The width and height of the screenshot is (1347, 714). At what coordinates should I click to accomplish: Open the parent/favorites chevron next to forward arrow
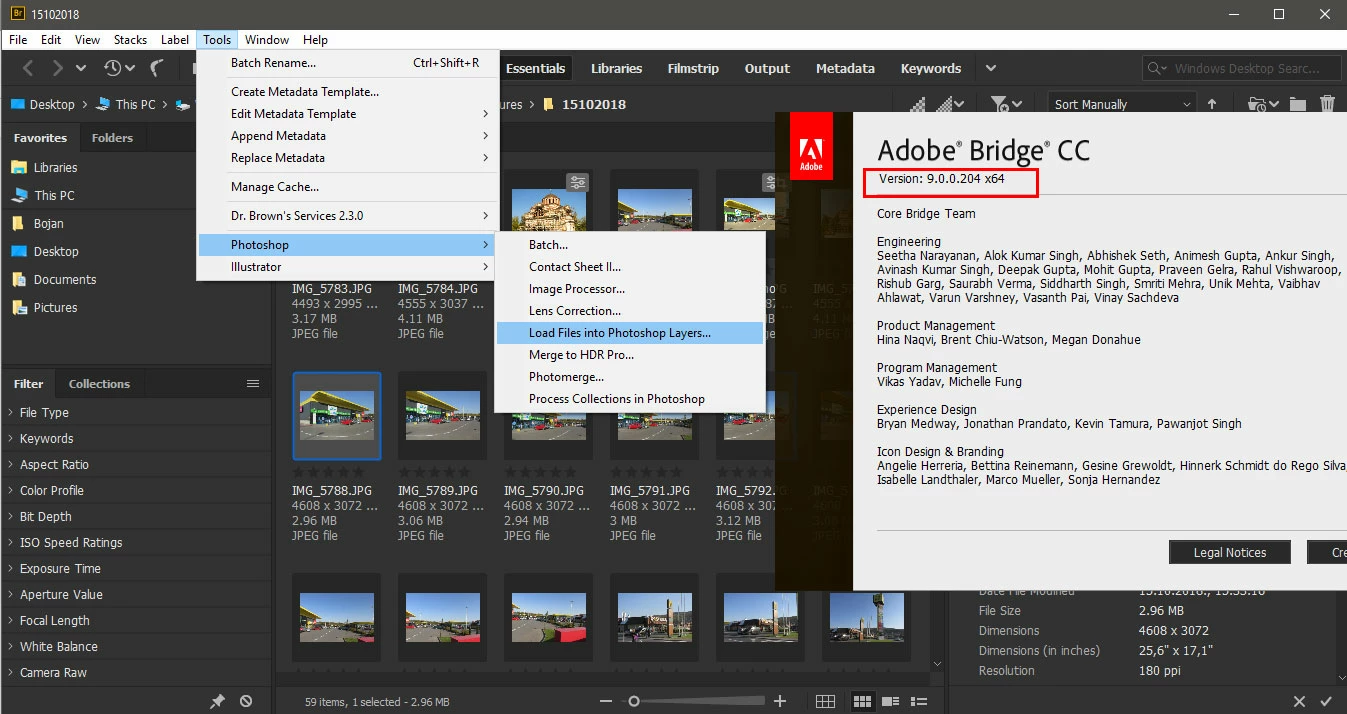82,68
